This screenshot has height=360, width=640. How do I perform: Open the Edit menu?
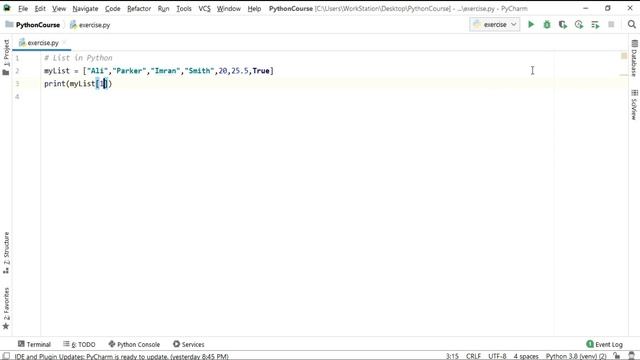tap(40, 8)
